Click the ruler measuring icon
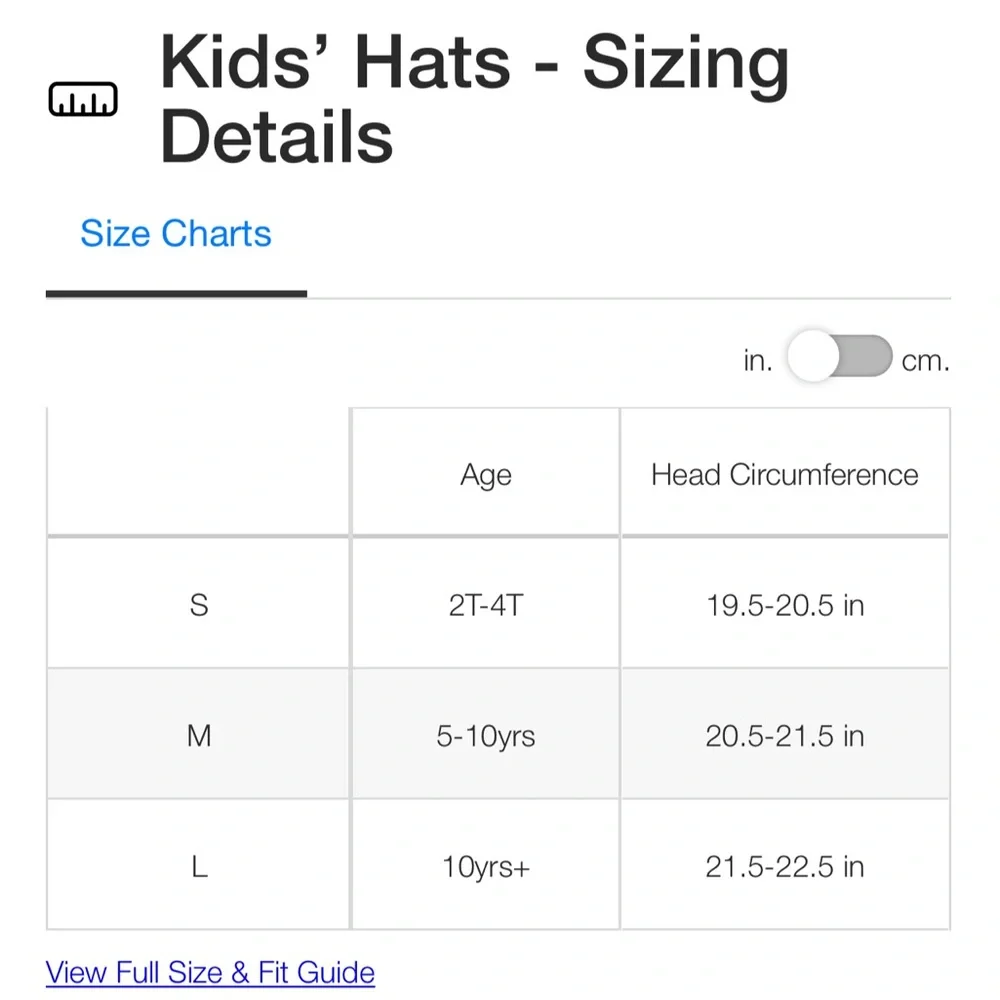 coord(83,99)
